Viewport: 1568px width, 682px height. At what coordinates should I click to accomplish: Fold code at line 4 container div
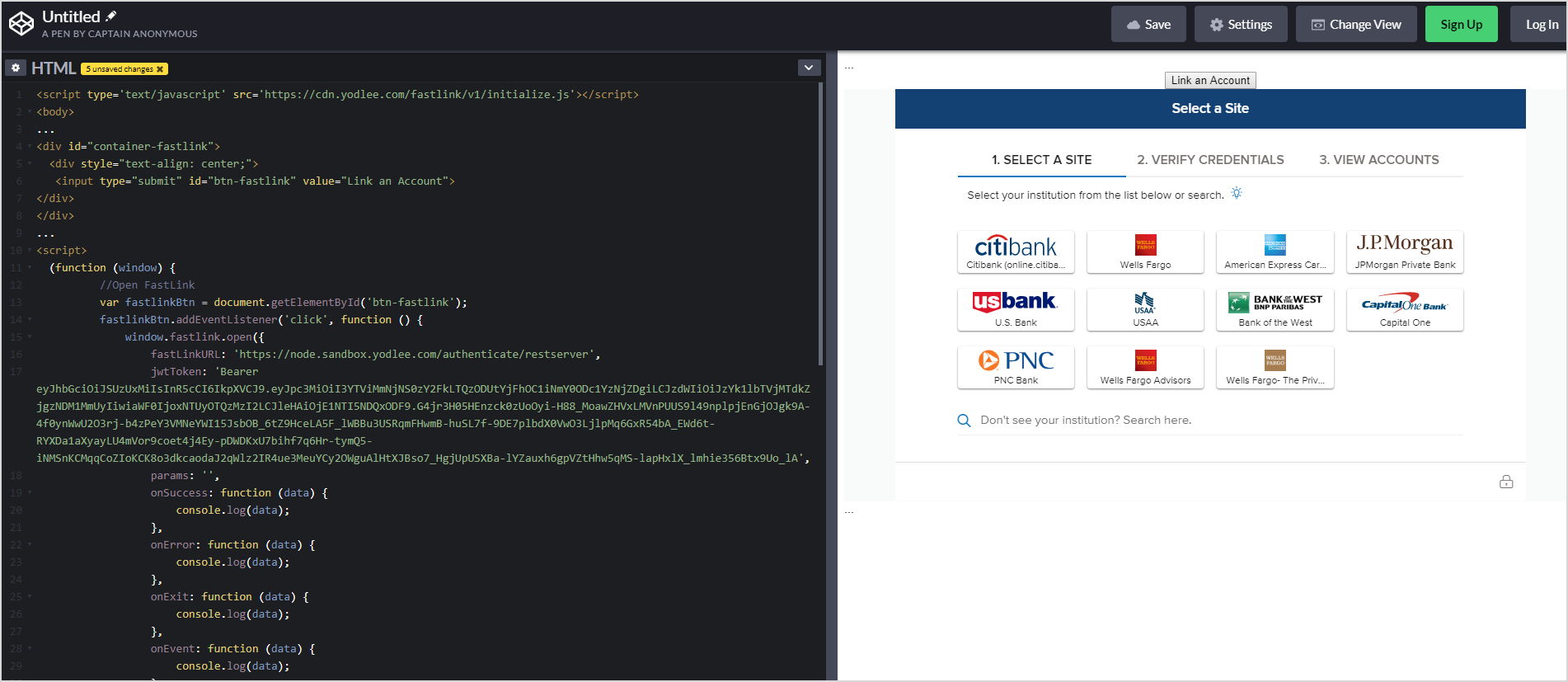click(30, 146)
